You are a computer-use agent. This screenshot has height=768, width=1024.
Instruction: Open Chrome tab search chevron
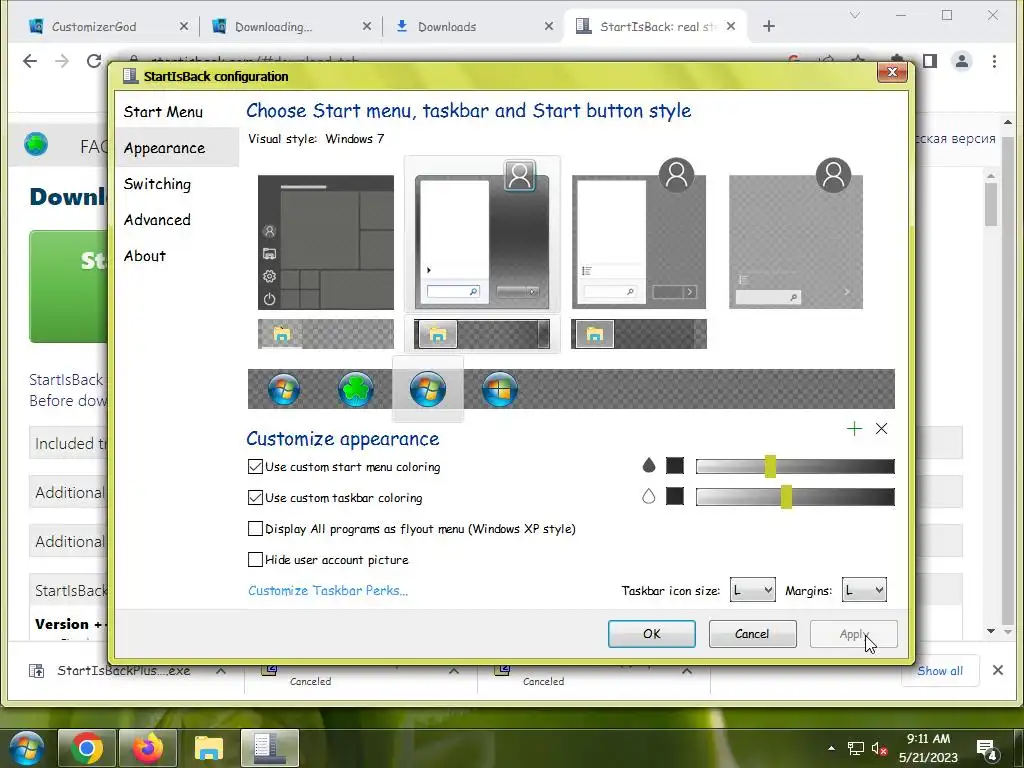pos(854,15)
